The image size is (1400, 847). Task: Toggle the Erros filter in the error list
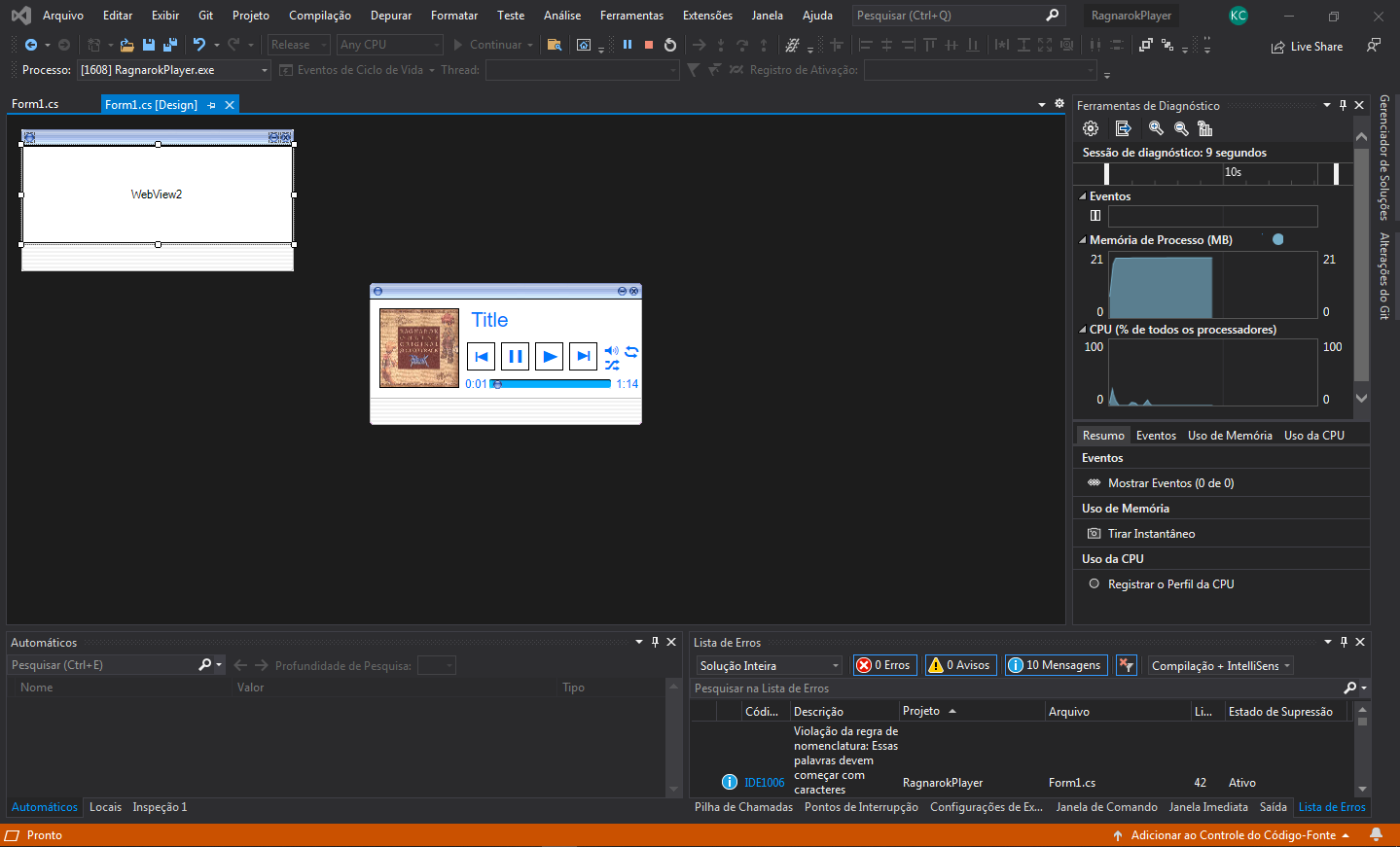(884, 665)
